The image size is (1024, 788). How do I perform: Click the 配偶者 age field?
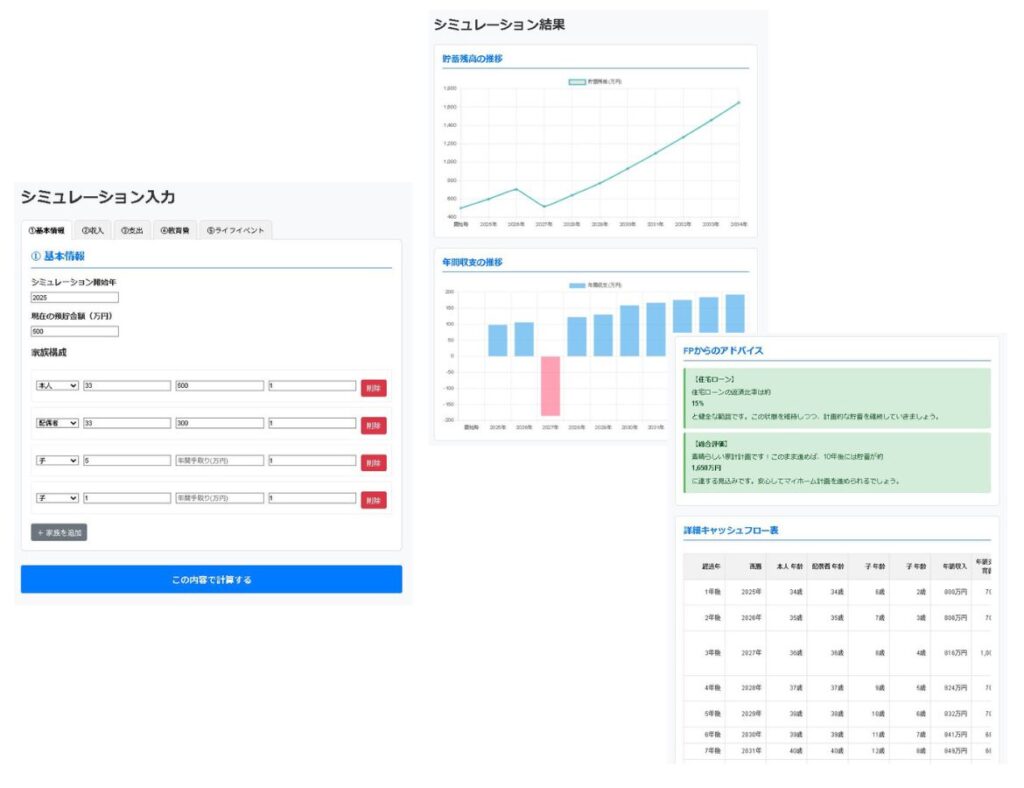[127, 424]
